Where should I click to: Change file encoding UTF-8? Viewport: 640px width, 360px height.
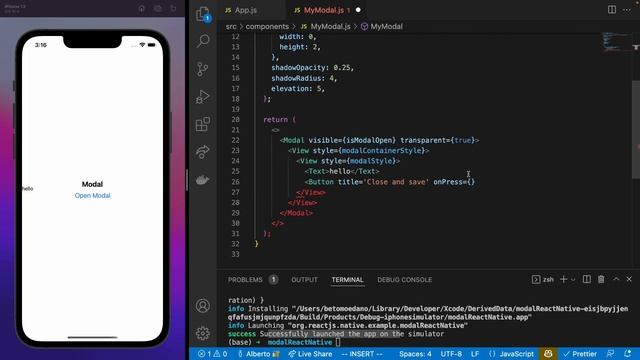coord(451,354)
